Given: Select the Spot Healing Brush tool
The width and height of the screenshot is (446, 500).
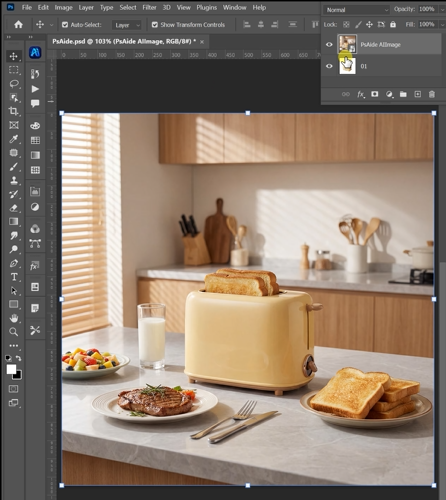Looking at the screenshot, I should pyautogui.click(x=14, y=153).
